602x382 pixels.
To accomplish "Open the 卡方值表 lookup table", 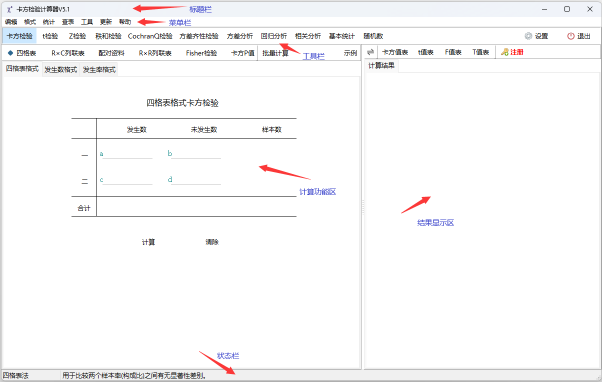I will pos(395,52).
